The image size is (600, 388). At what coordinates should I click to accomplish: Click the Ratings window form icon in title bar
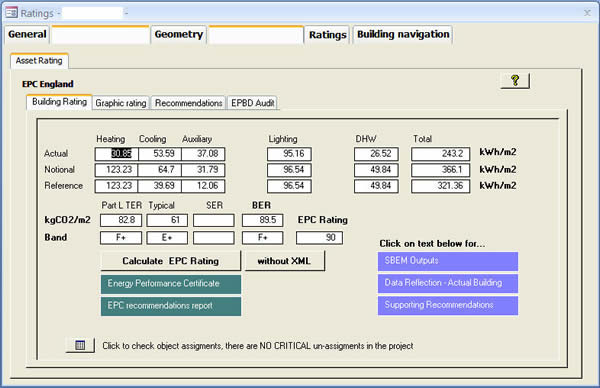pyautogui.click(x=11, y=13)
